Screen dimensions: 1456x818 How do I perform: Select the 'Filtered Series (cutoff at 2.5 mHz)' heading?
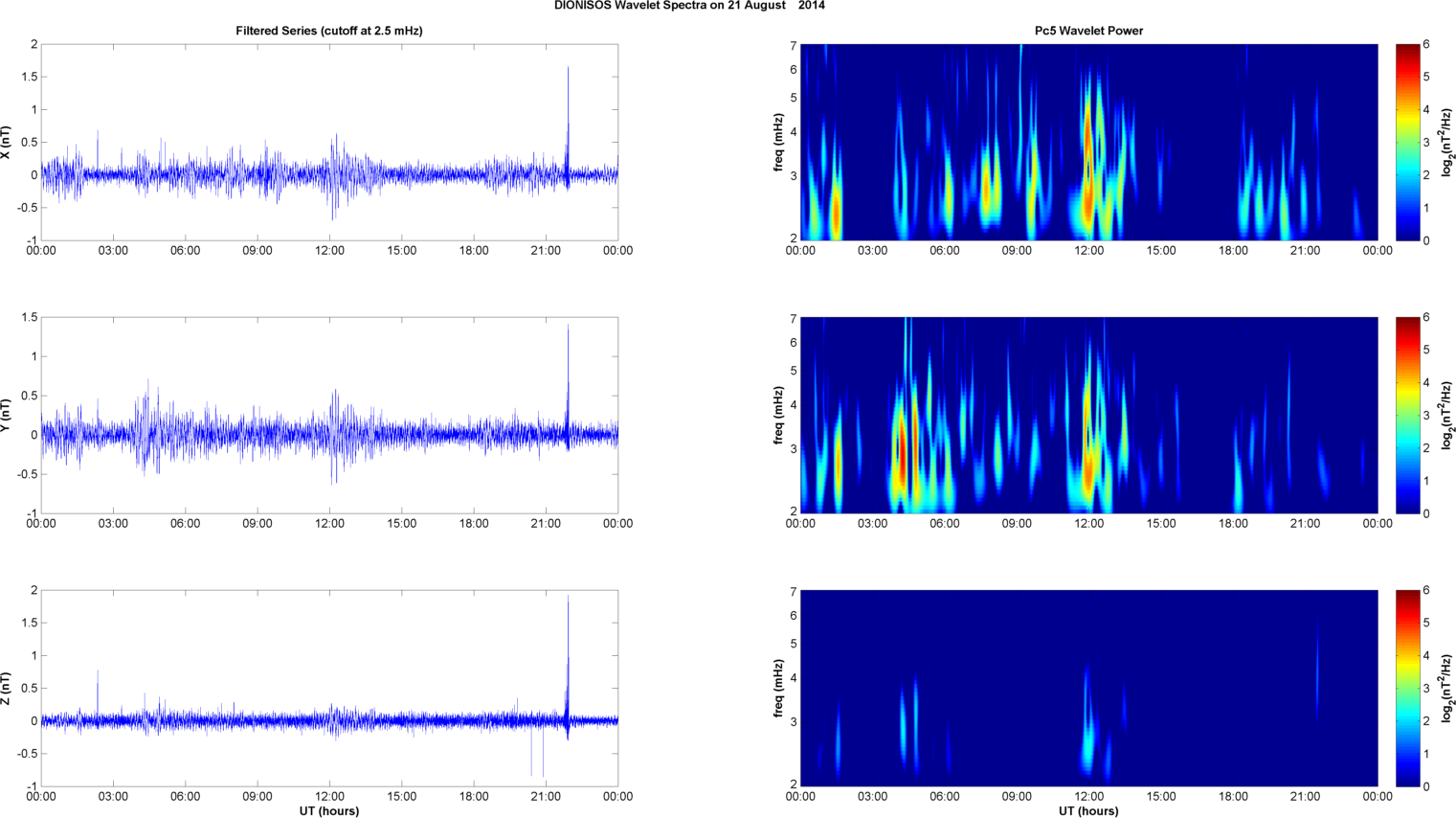coord(329,31)
